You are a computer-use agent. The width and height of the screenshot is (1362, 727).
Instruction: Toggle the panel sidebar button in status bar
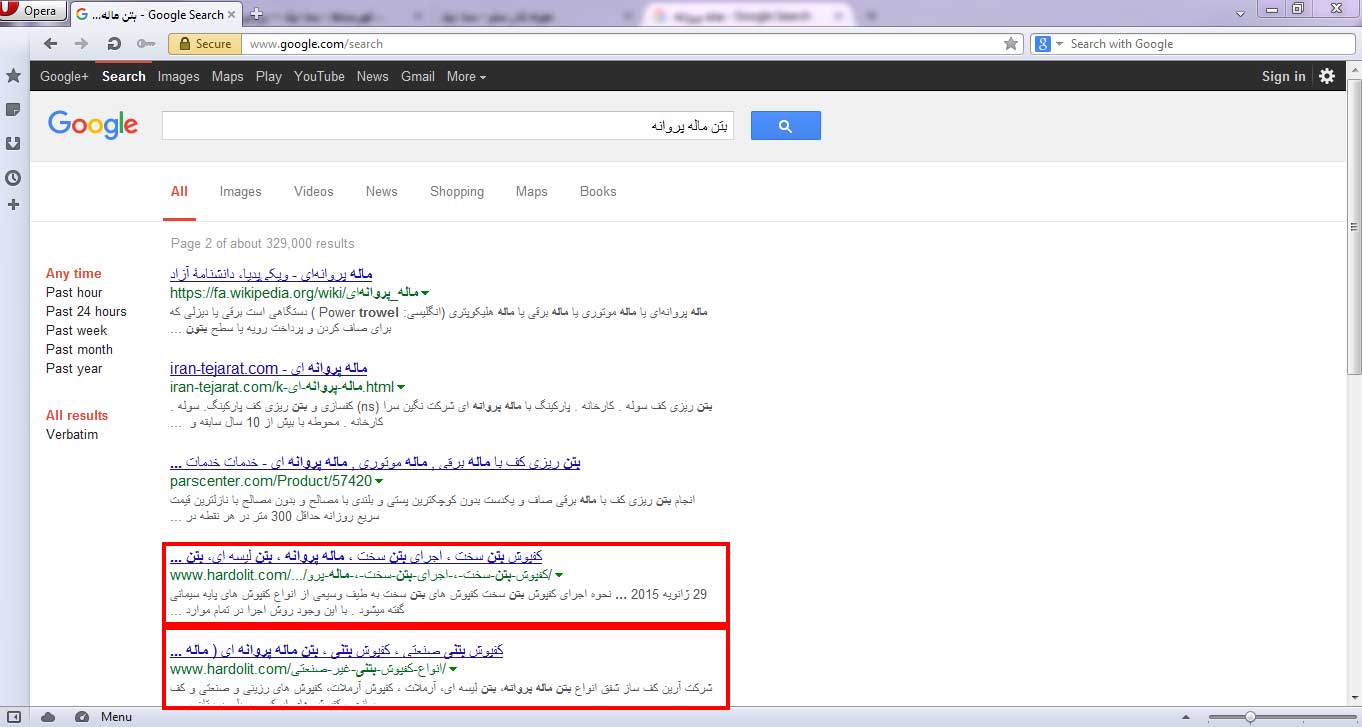pyautogui.click(x=14, y=717)
